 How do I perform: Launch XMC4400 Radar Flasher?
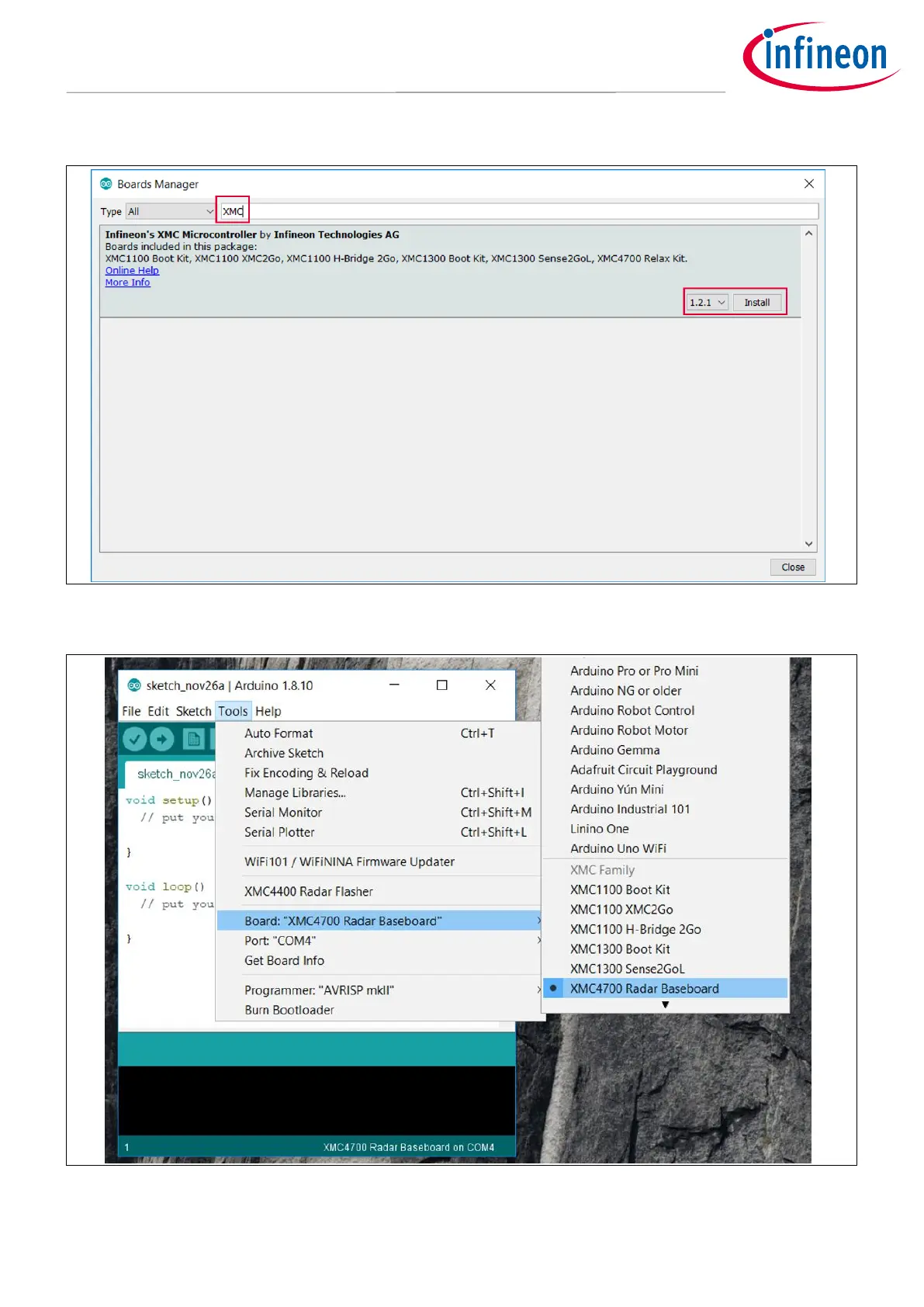[379, 892]
